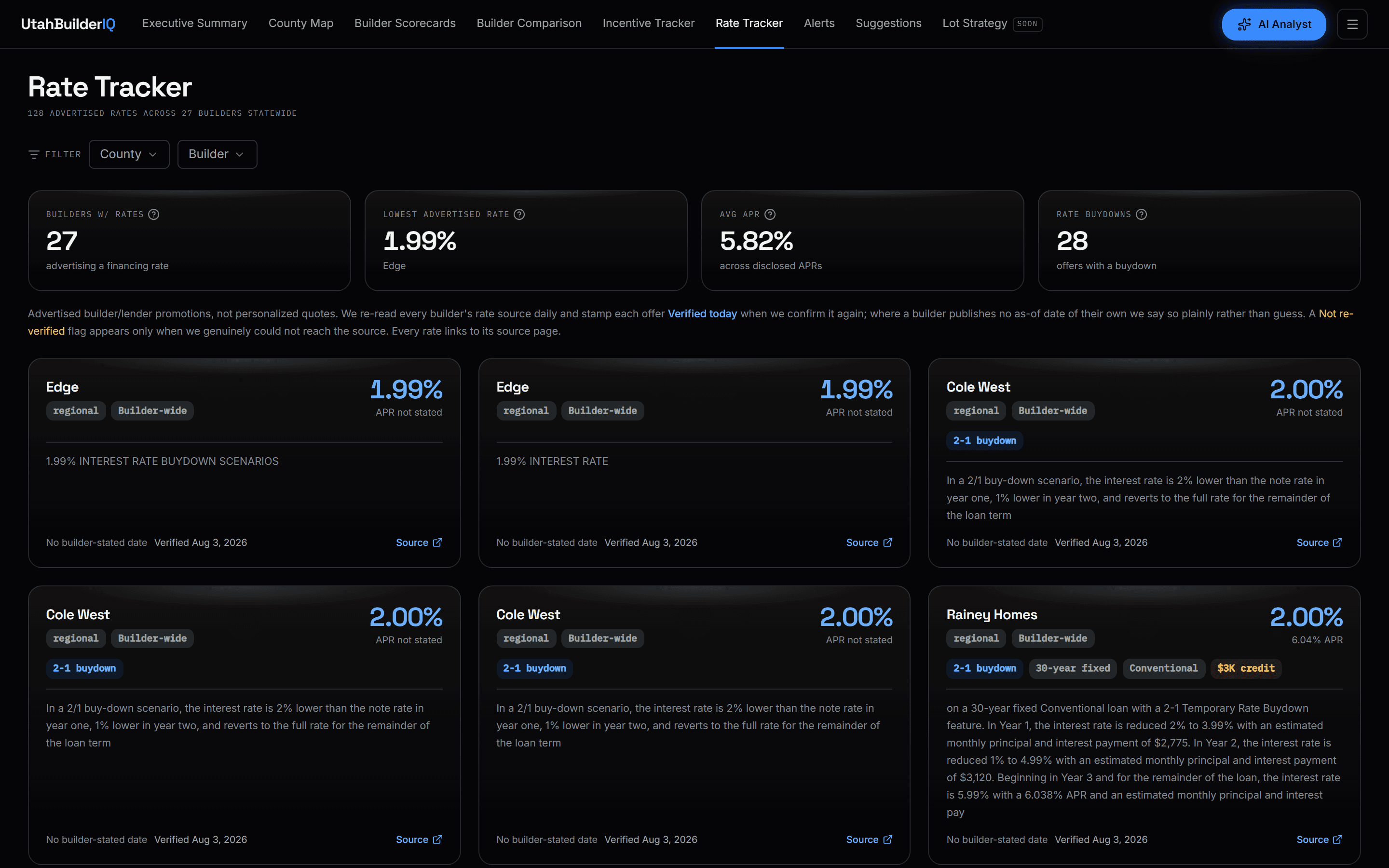The width and height of the screenshot is (1389, 868).
Task: Click the help icon next to Builders w/ Rates
Action: tap(153, 214)
